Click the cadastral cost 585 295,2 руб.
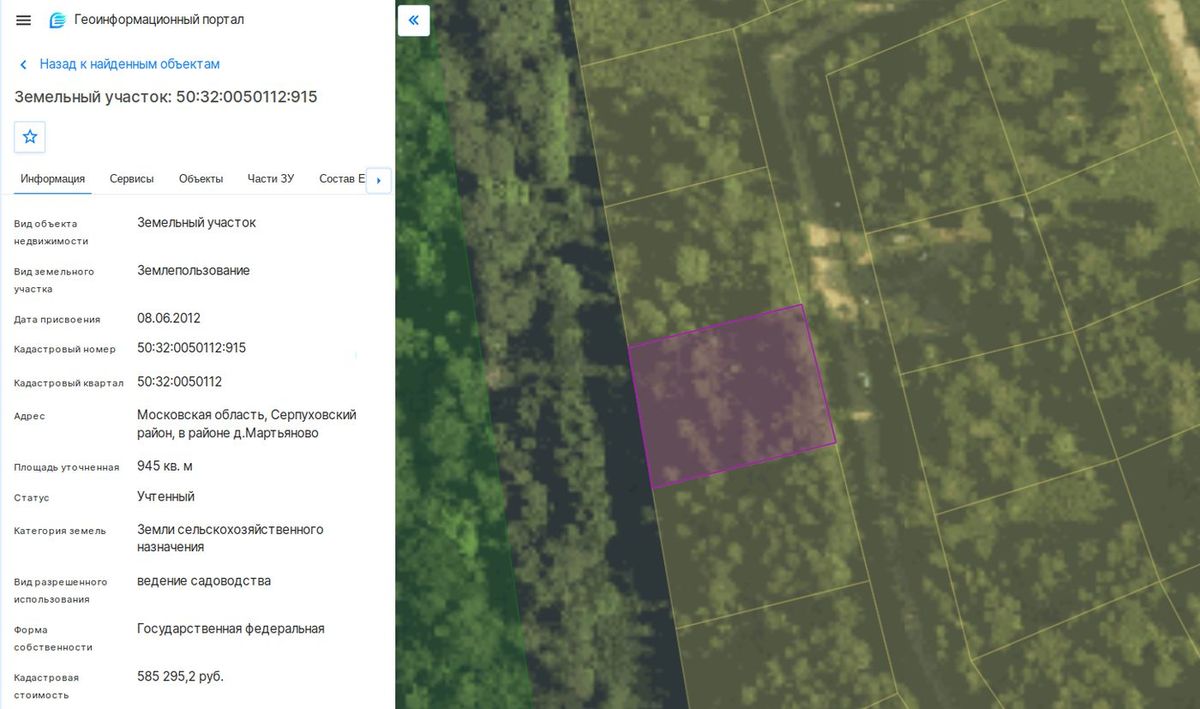The height and width of the screenshot is (709, 1200). coord(180,677)
